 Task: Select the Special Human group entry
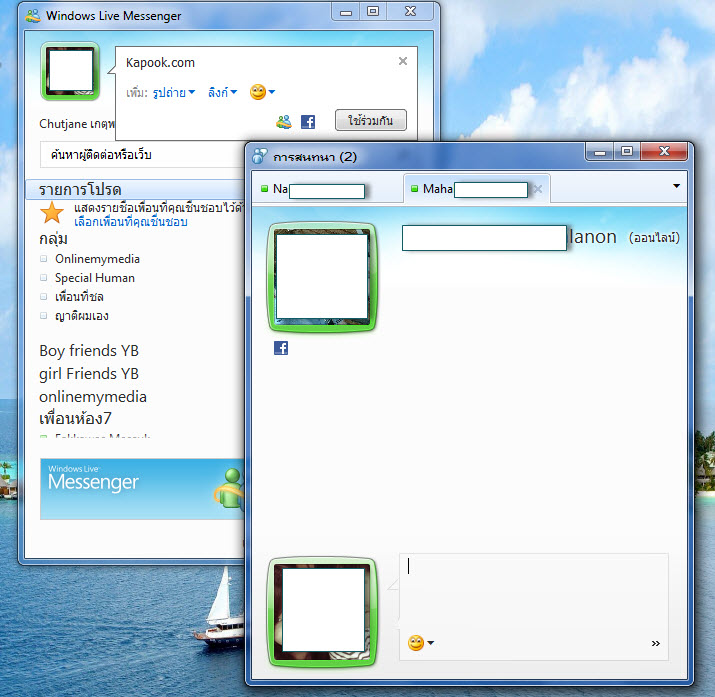95,278
